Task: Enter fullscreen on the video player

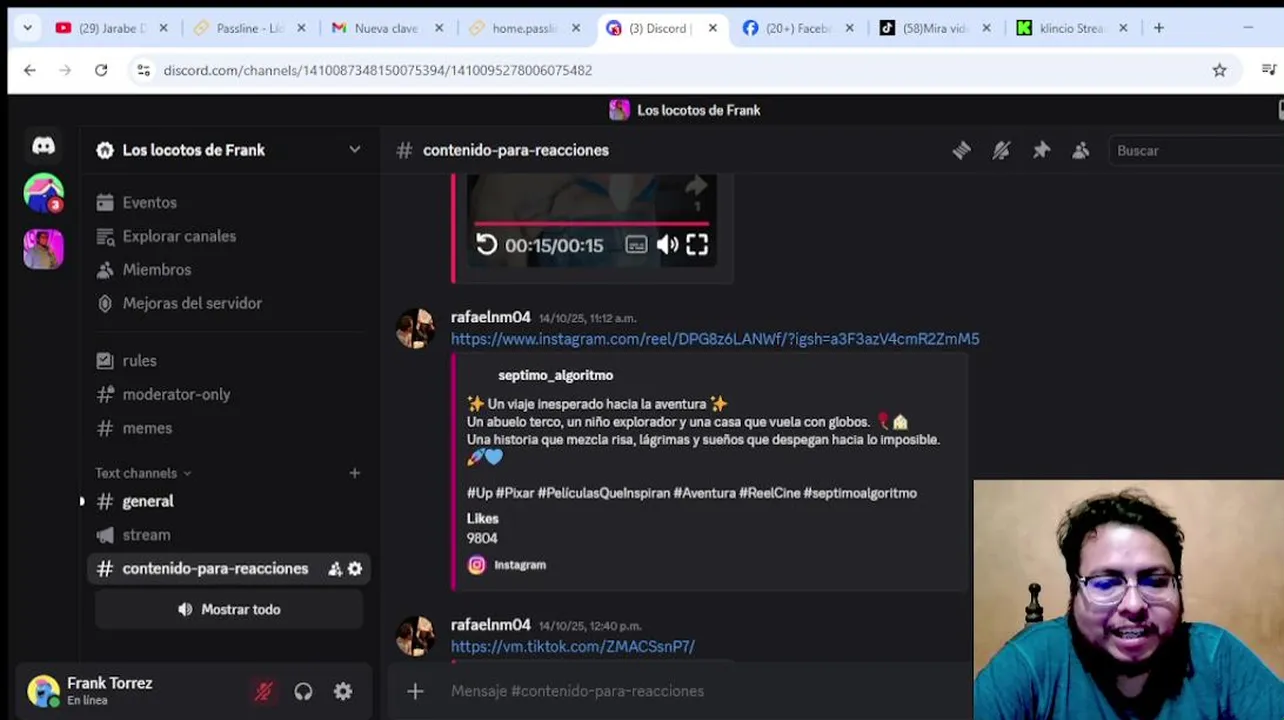Action: point(697,245)
